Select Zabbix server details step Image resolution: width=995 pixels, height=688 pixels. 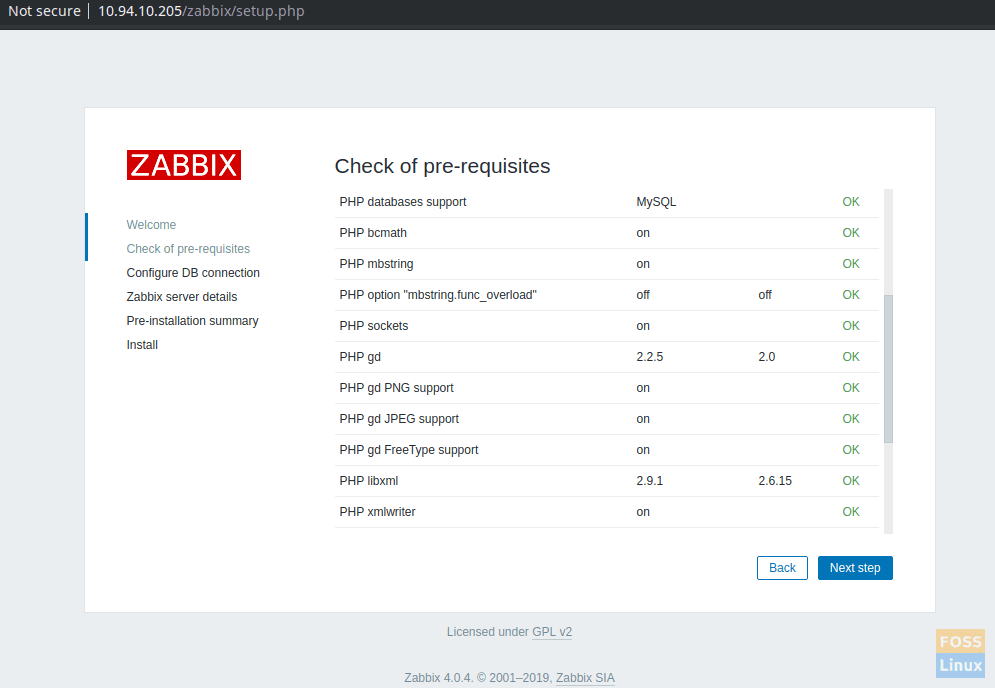tap(181, 297)
